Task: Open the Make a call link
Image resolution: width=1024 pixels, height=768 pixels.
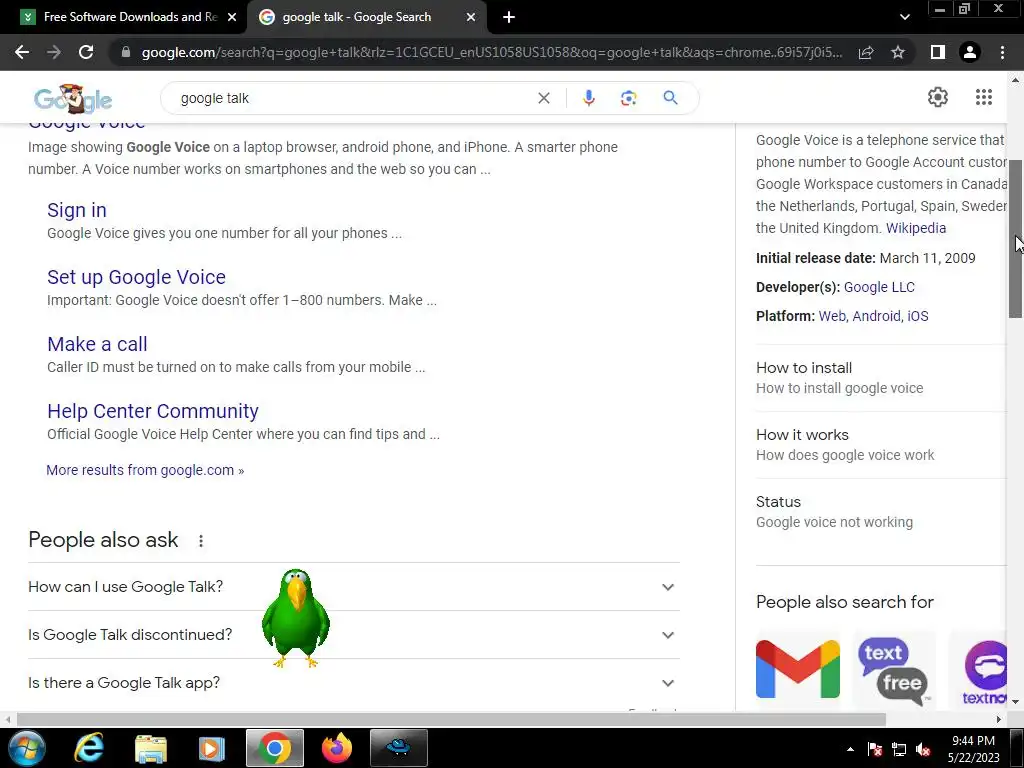Action: click(97, 344)
